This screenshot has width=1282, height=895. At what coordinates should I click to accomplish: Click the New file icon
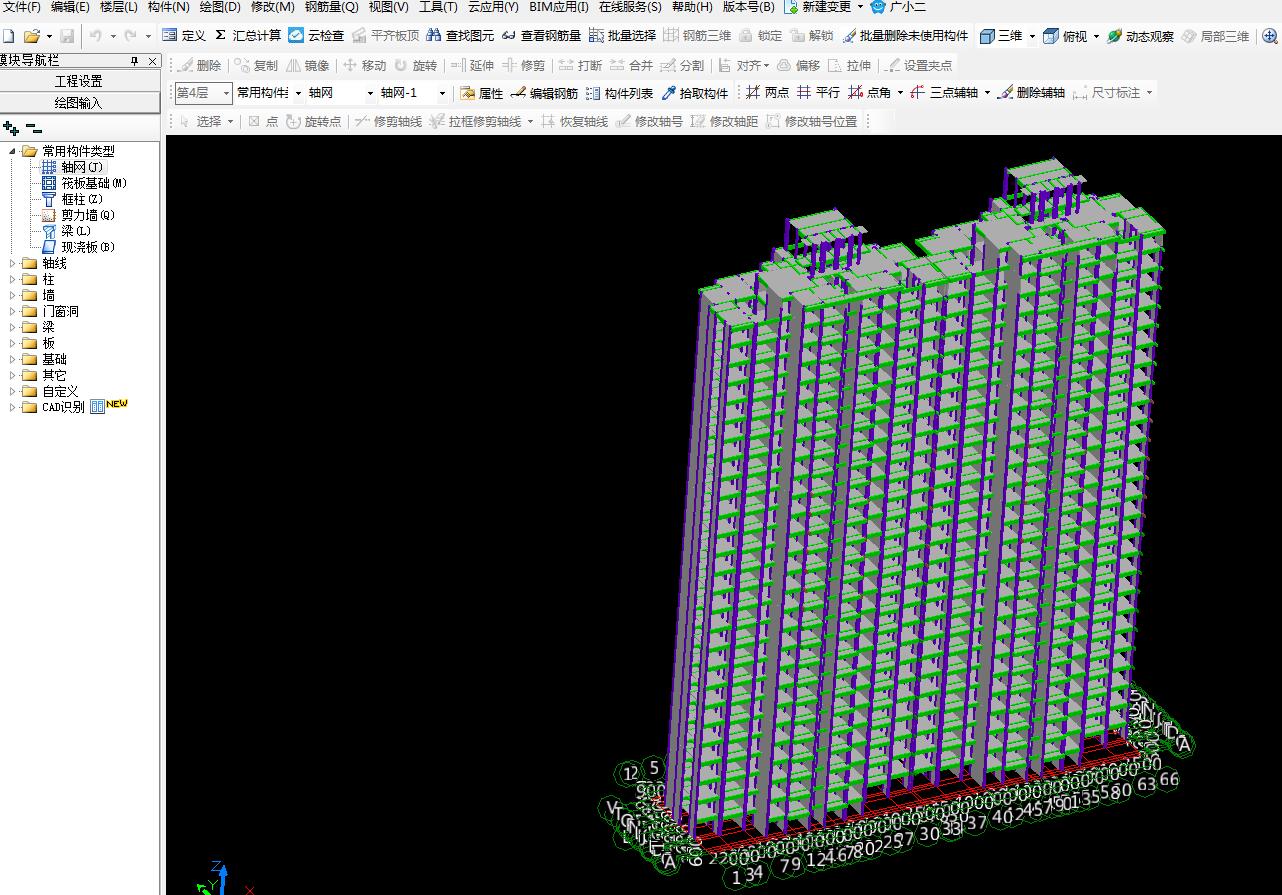pos(8,35)
